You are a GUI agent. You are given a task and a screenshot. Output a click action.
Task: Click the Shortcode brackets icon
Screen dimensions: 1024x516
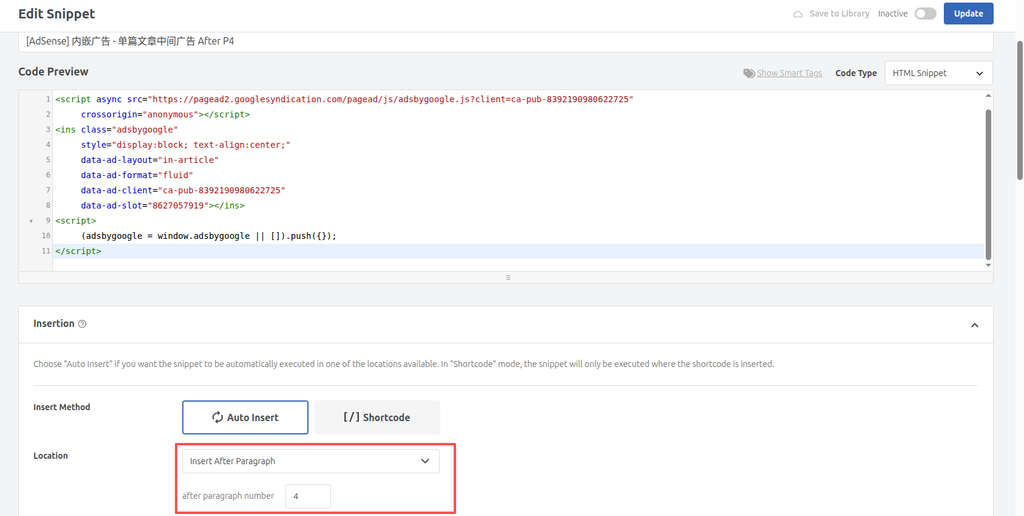[351, 417]
